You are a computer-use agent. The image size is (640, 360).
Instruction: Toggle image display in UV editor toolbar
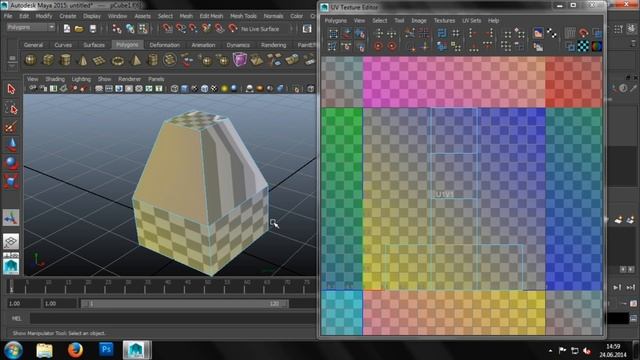(x=538, y=33)
